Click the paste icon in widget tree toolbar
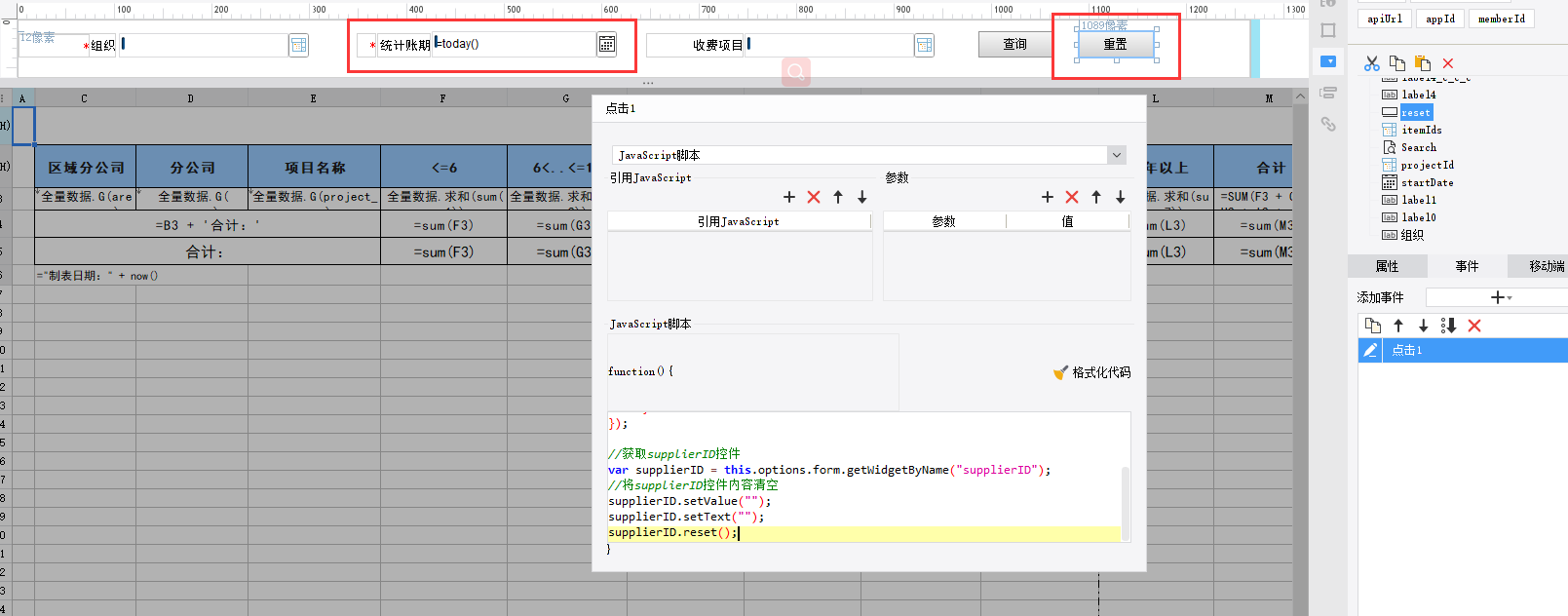1568x616 pixels. [x=1423, y=63]
